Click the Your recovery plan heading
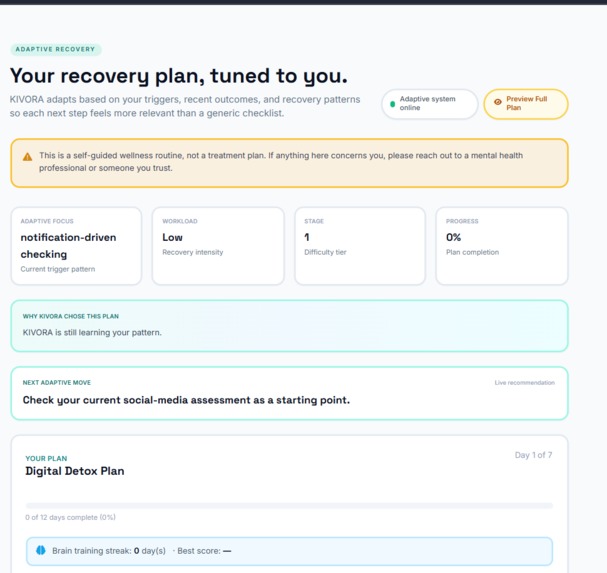This screenshot has width=607, height=573. [178, 75]
